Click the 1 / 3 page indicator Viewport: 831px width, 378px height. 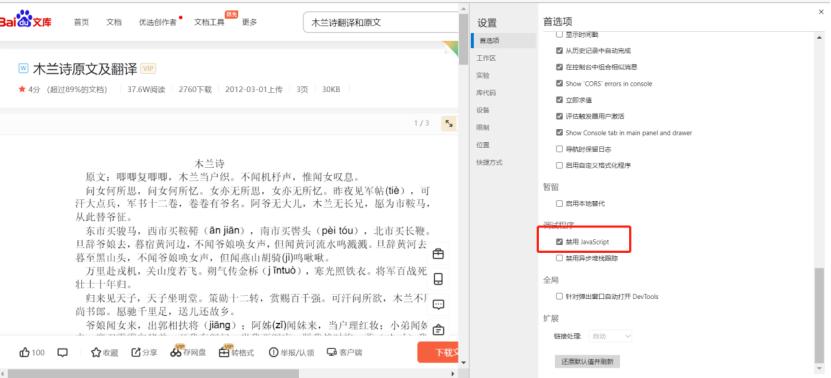click(x=421, y=124)
